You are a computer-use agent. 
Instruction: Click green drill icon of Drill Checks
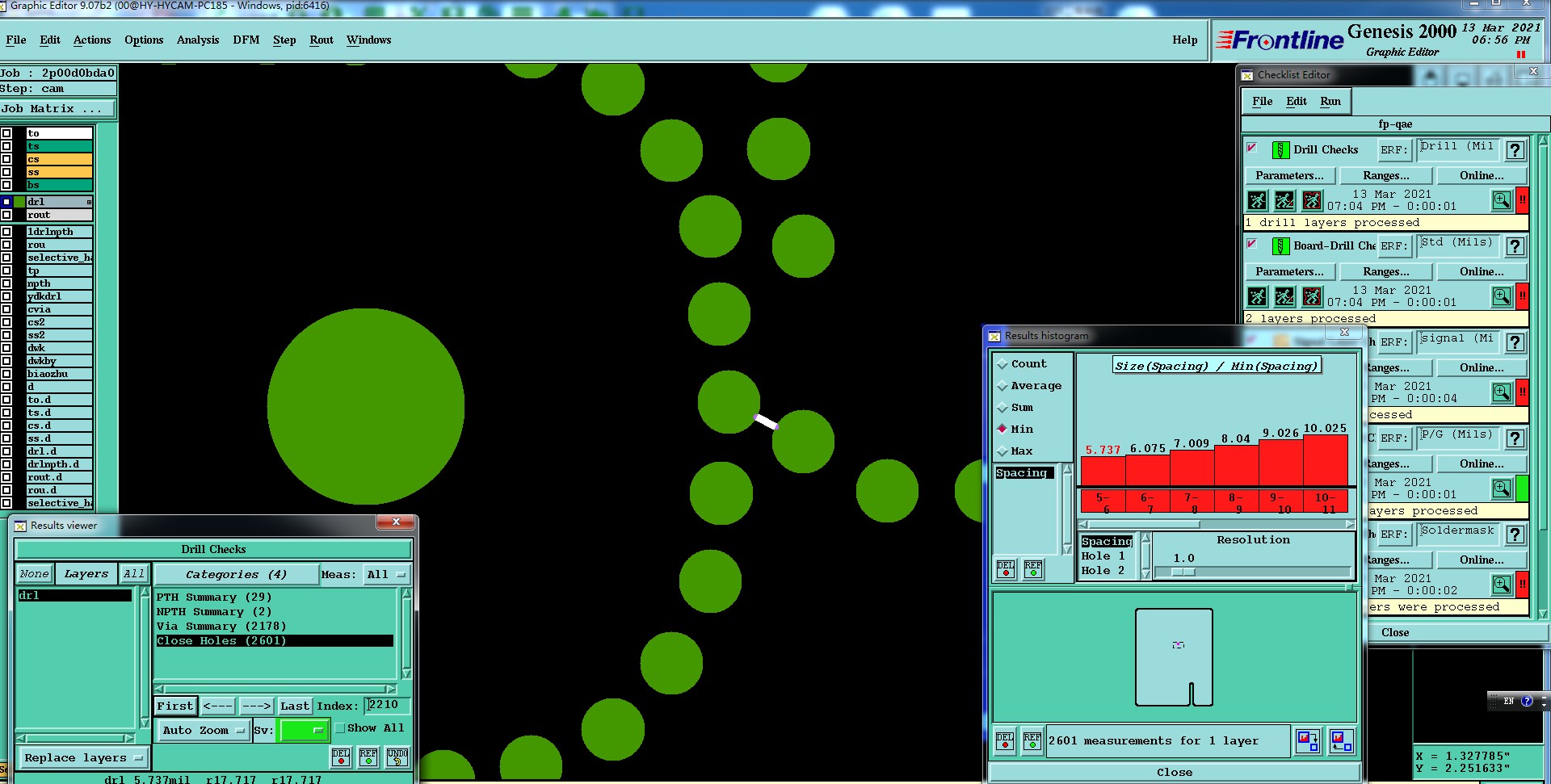coord(1280,150)
